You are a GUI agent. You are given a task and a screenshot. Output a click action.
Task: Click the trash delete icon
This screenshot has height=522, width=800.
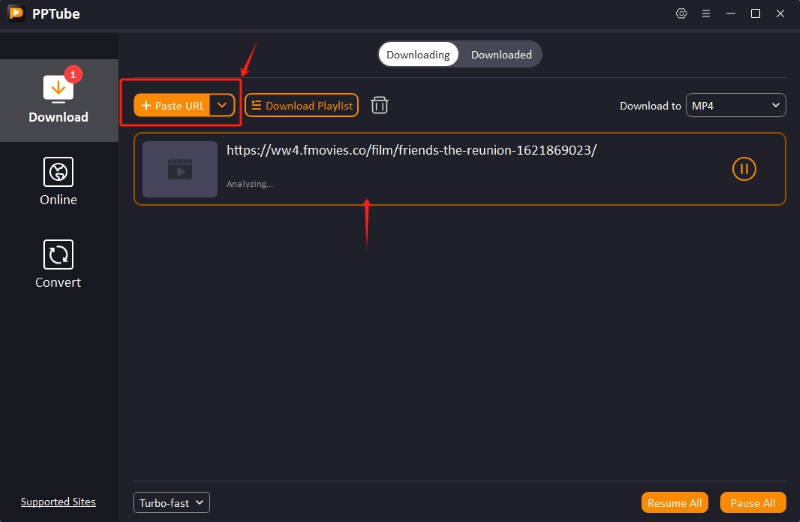pos(380,105)
